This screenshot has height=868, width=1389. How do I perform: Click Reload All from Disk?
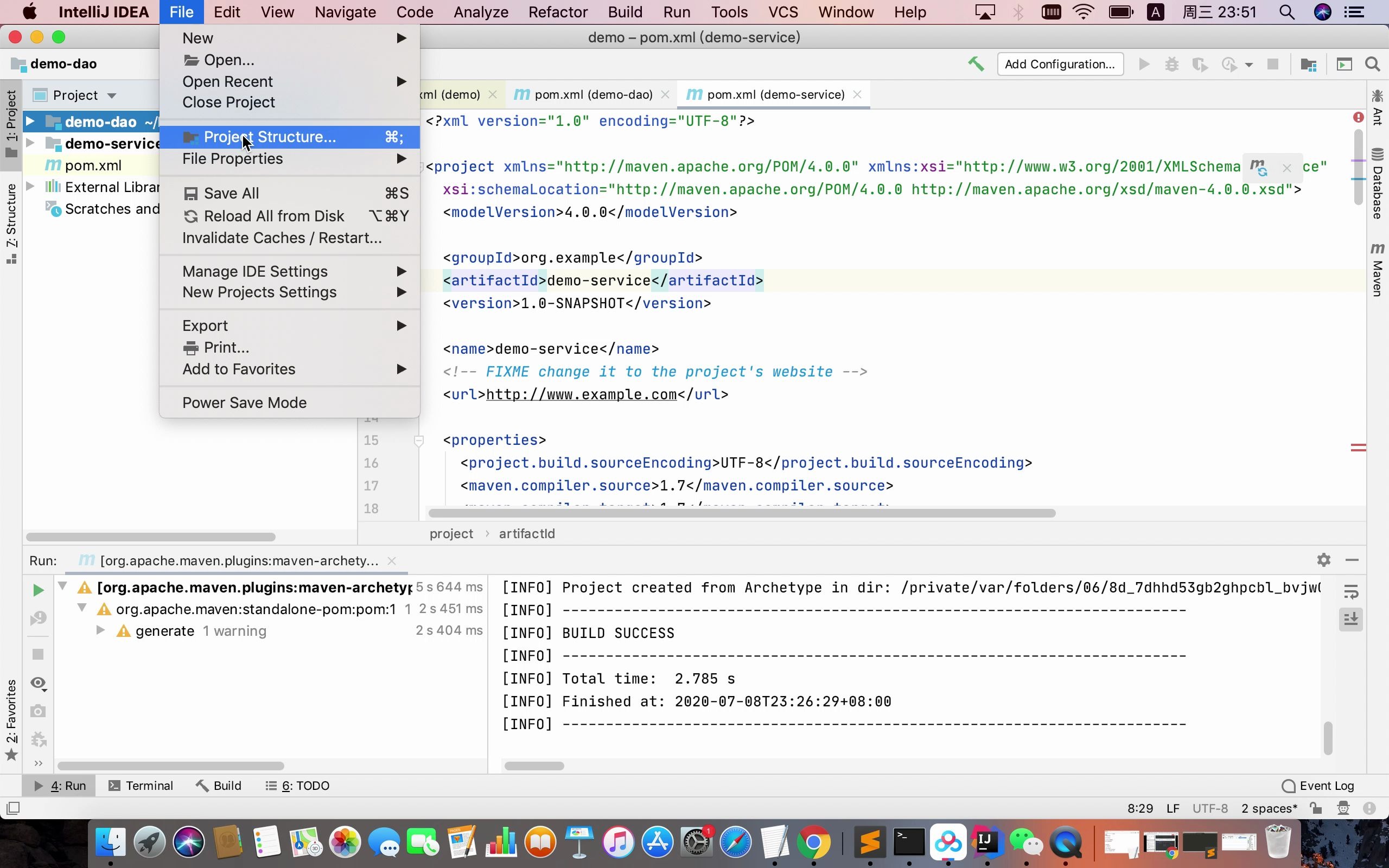(290, 216)
